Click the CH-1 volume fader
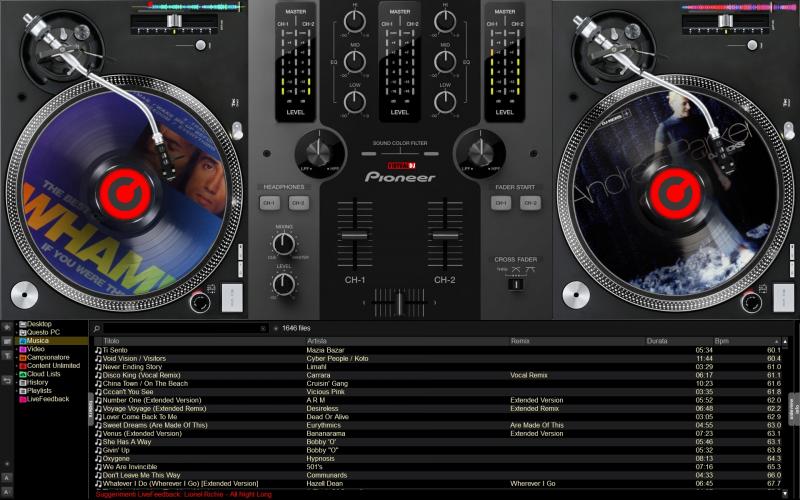 click(x=355, y=236)
